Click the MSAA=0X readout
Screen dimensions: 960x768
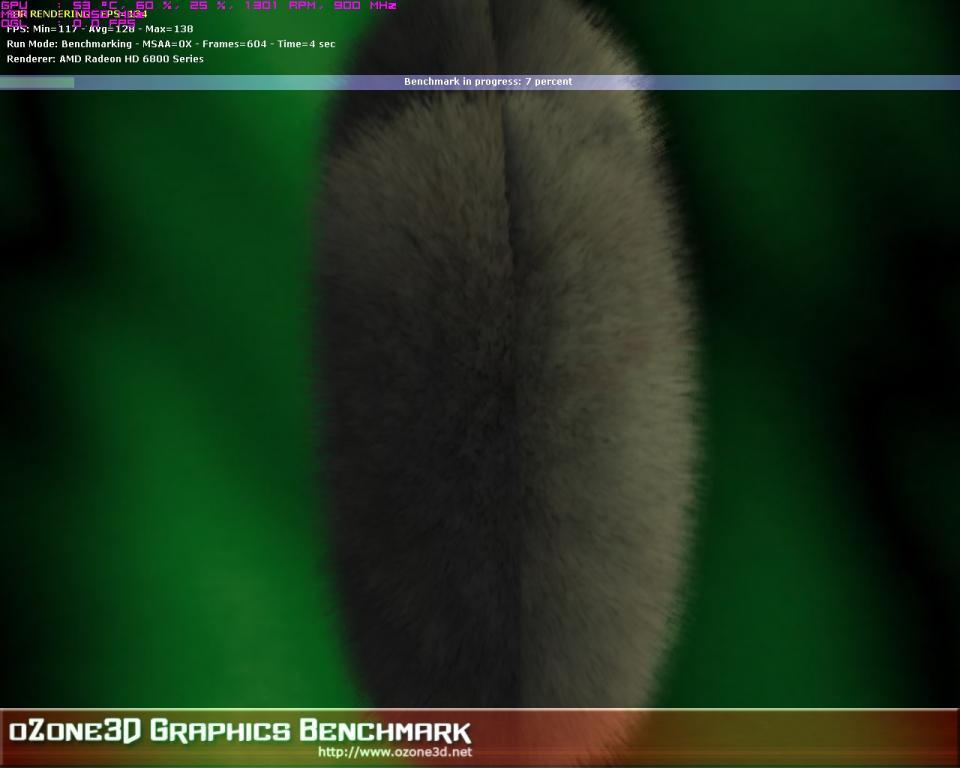pyautogui.click(x=167, y=44)
